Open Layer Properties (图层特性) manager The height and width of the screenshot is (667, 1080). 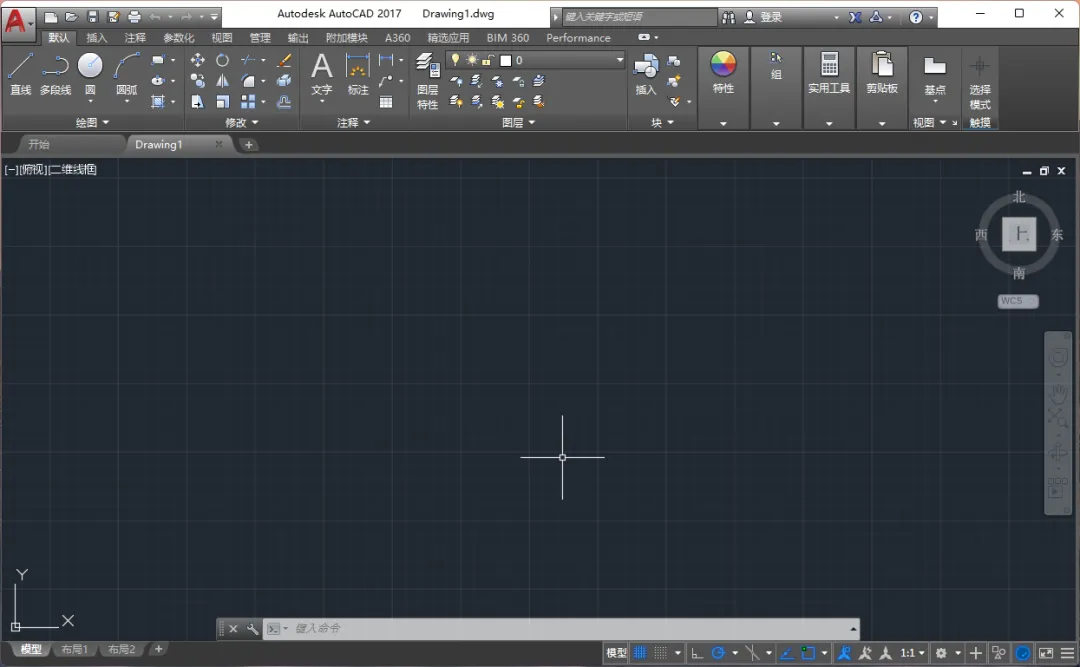point(428,81)
